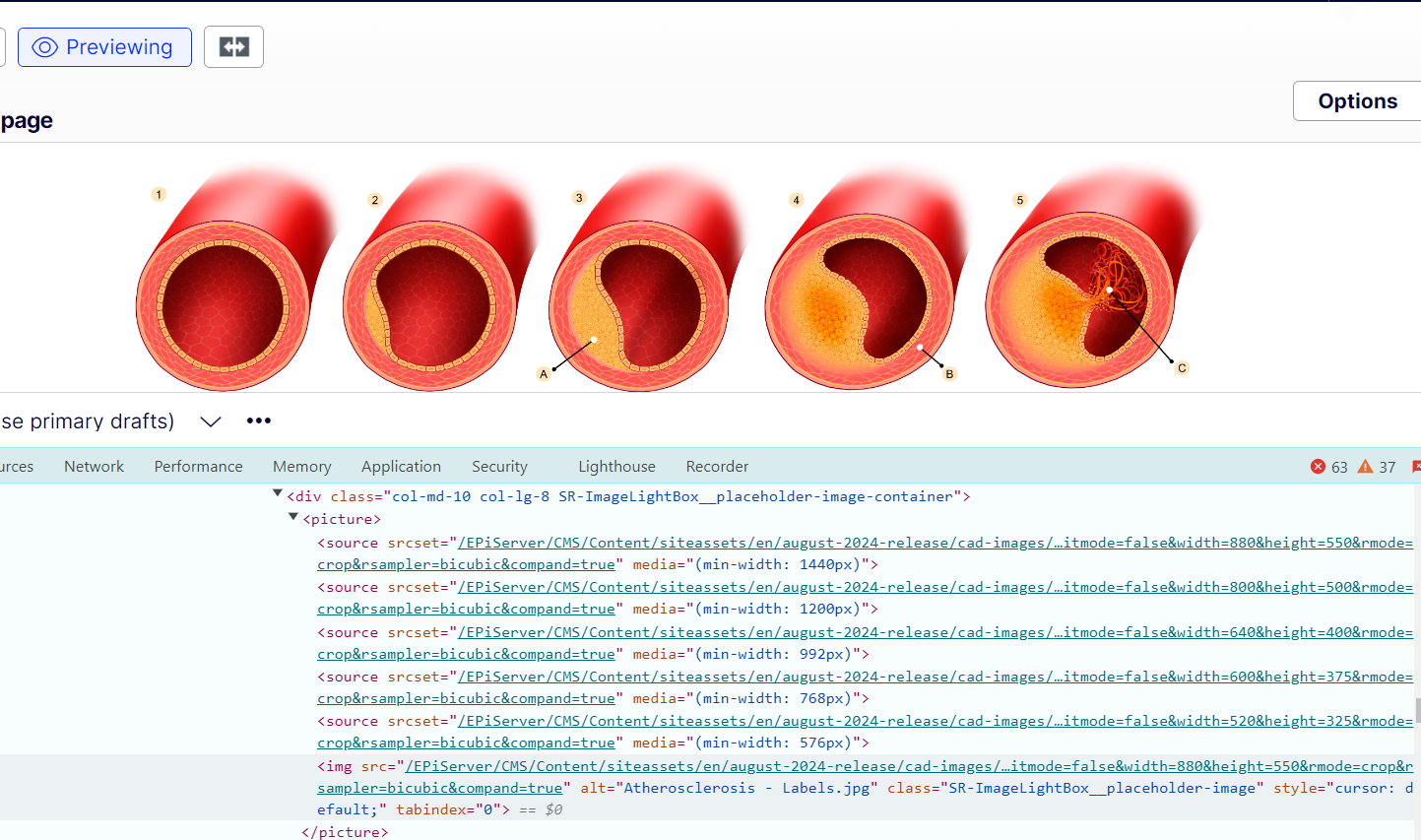This screenshot has width=1421, height=840.
Task: Open the Performance tab
Action: click(x=198, y=467)
